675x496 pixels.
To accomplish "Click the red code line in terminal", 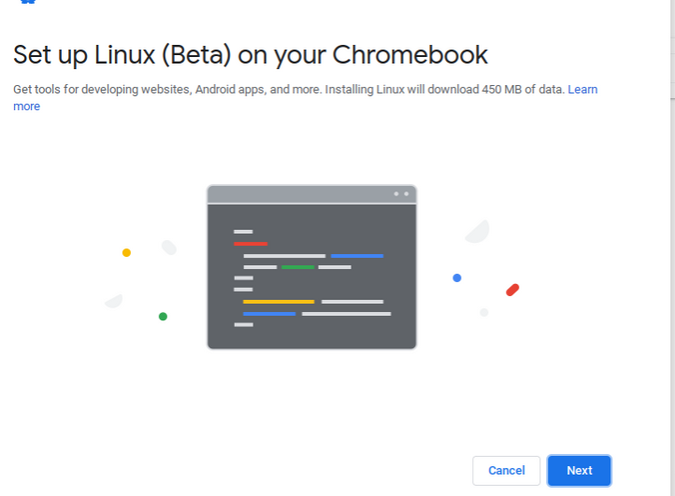I will click(250, 243).
